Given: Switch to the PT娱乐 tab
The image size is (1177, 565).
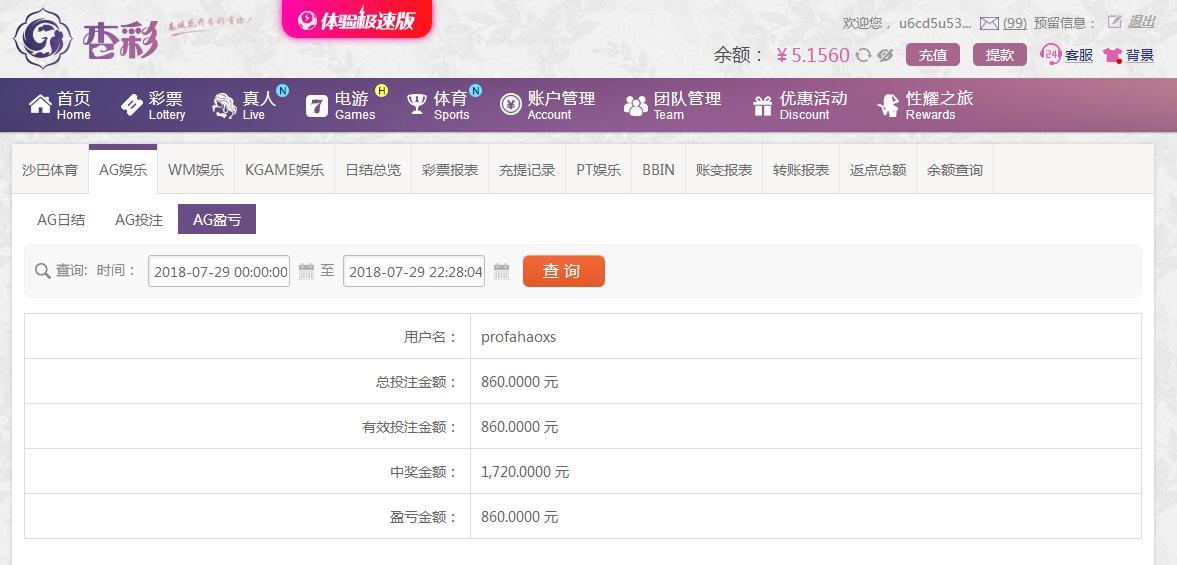Looking at the screenshot, I should click(598, 170).
